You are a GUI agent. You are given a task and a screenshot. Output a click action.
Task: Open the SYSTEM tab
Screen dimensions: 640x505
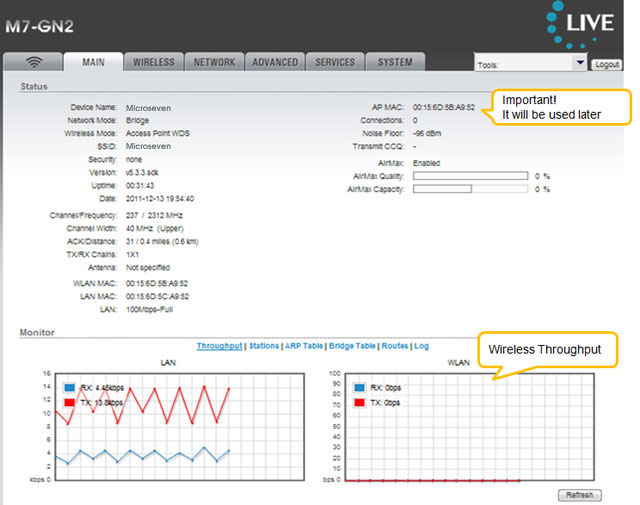[395, 62]
